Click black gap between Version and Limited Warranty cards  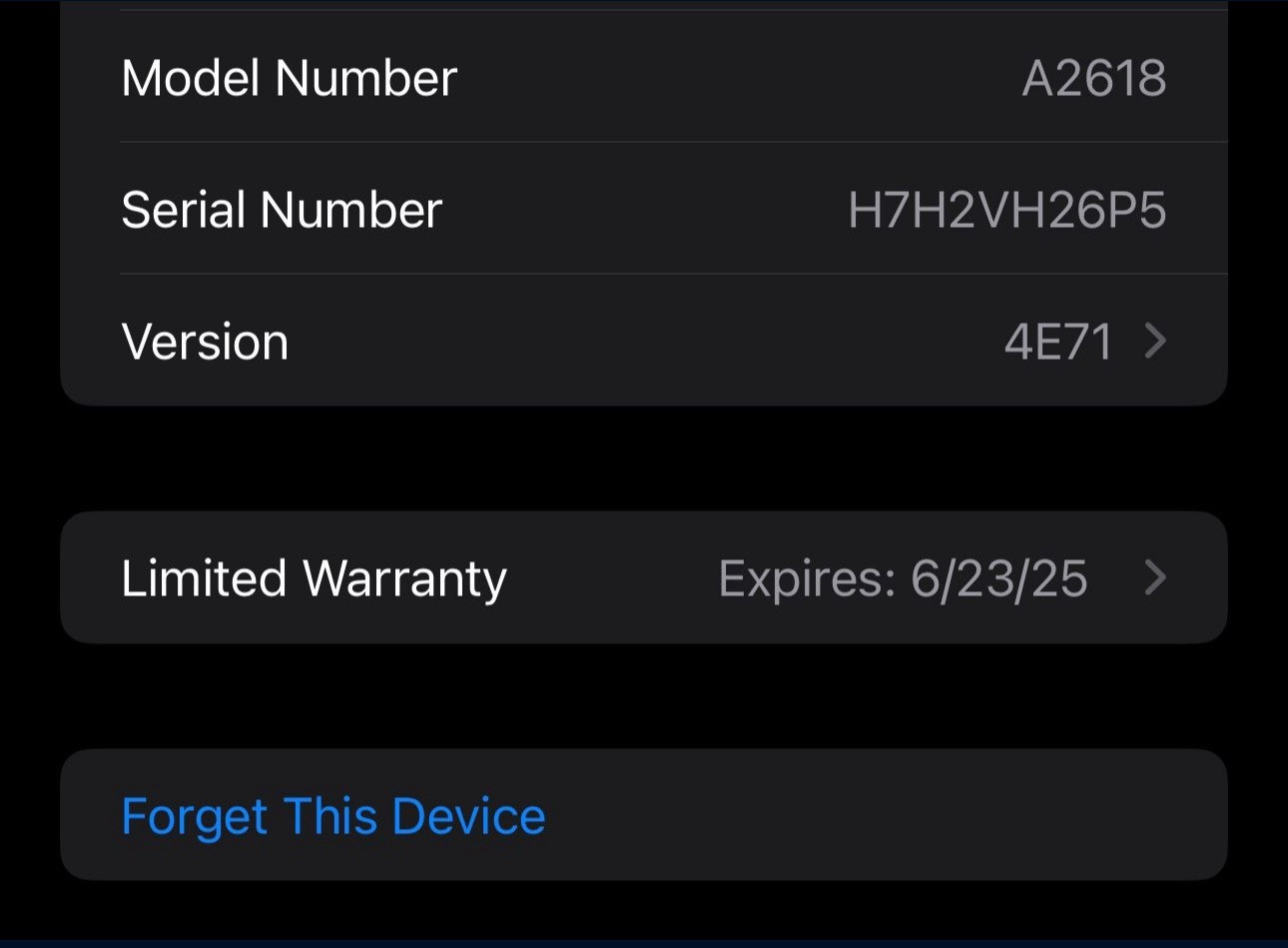[644, 459]
